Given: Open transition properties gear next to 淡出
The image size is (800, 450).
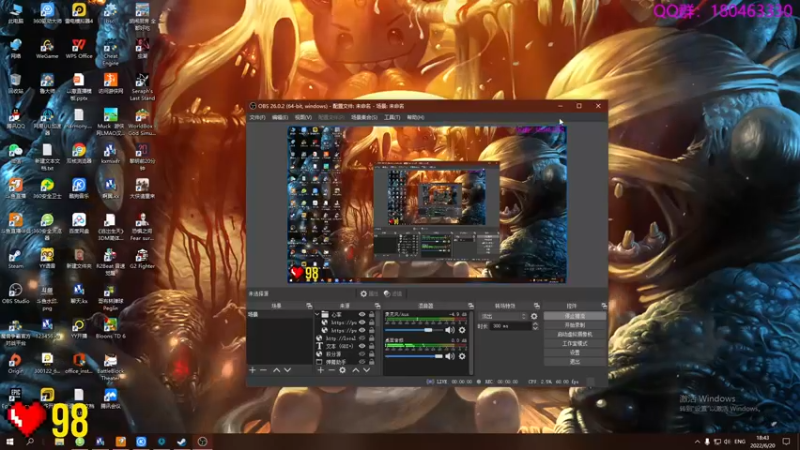Looking at the screenshot, I should [534, 316].
